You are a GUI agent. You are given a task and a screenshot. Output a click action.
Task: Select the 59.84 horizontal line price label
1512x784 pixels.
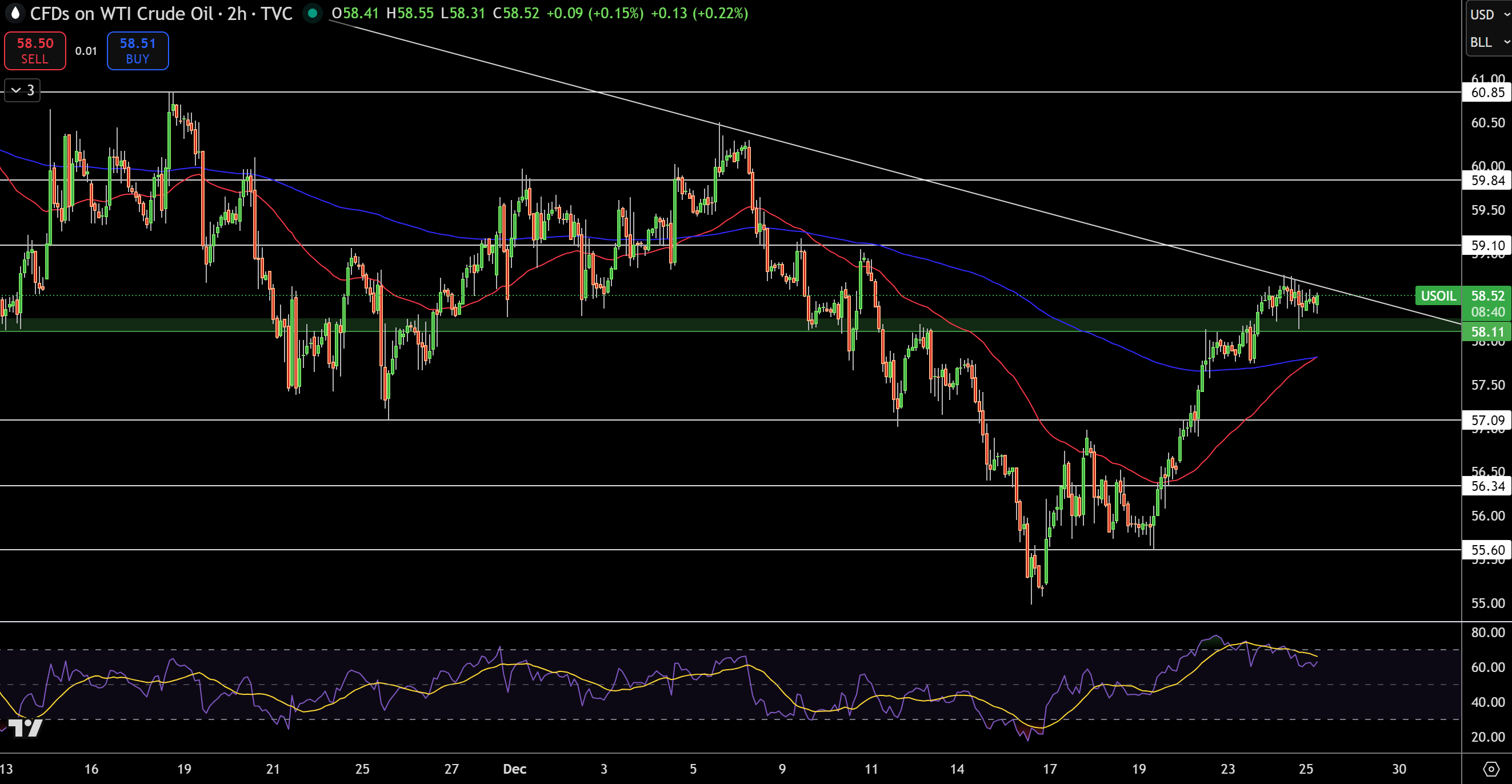1487,180
